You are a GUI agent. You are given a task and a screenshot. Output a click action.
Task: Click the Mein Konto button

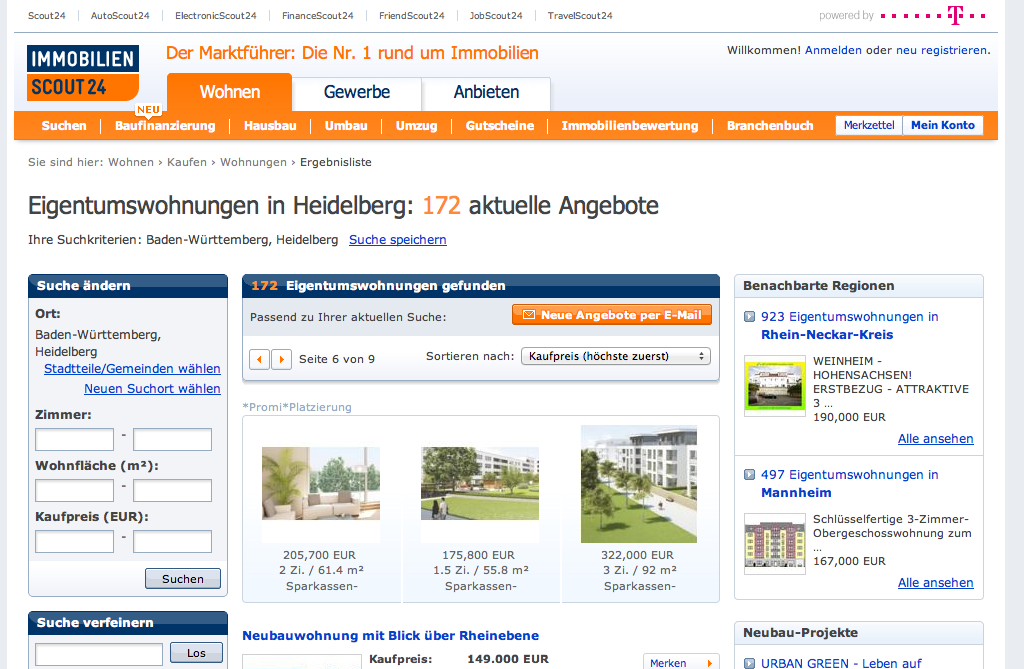943,125
